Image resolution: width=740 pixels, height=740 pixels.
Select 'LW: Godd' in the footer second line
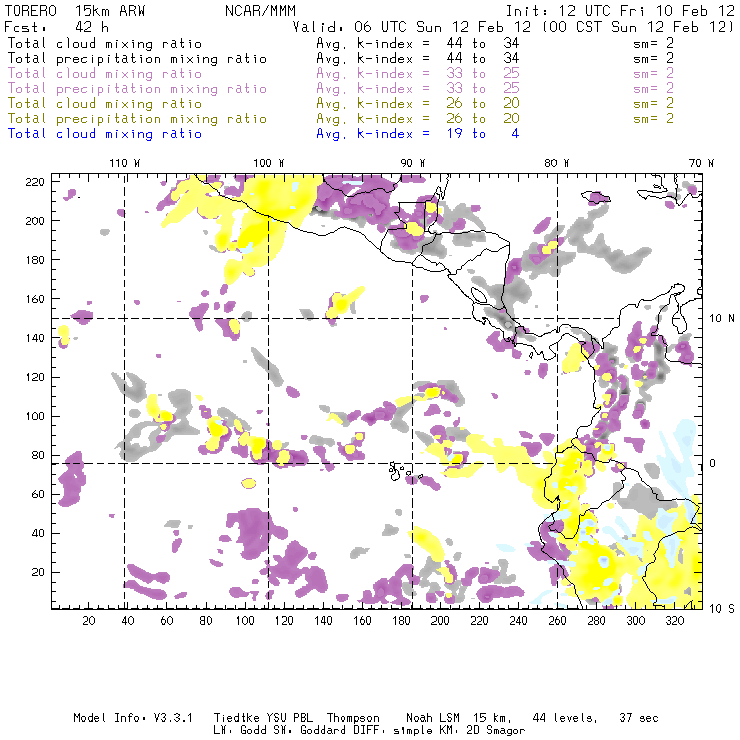[x=239, y=731]
